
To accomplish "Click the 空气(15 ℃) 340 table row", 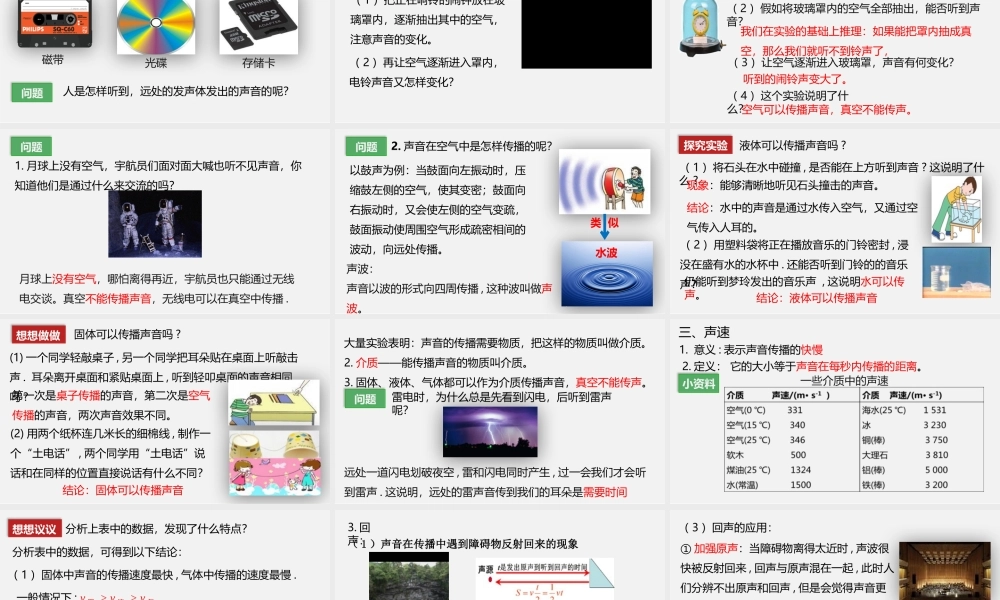I will (791, 425).
